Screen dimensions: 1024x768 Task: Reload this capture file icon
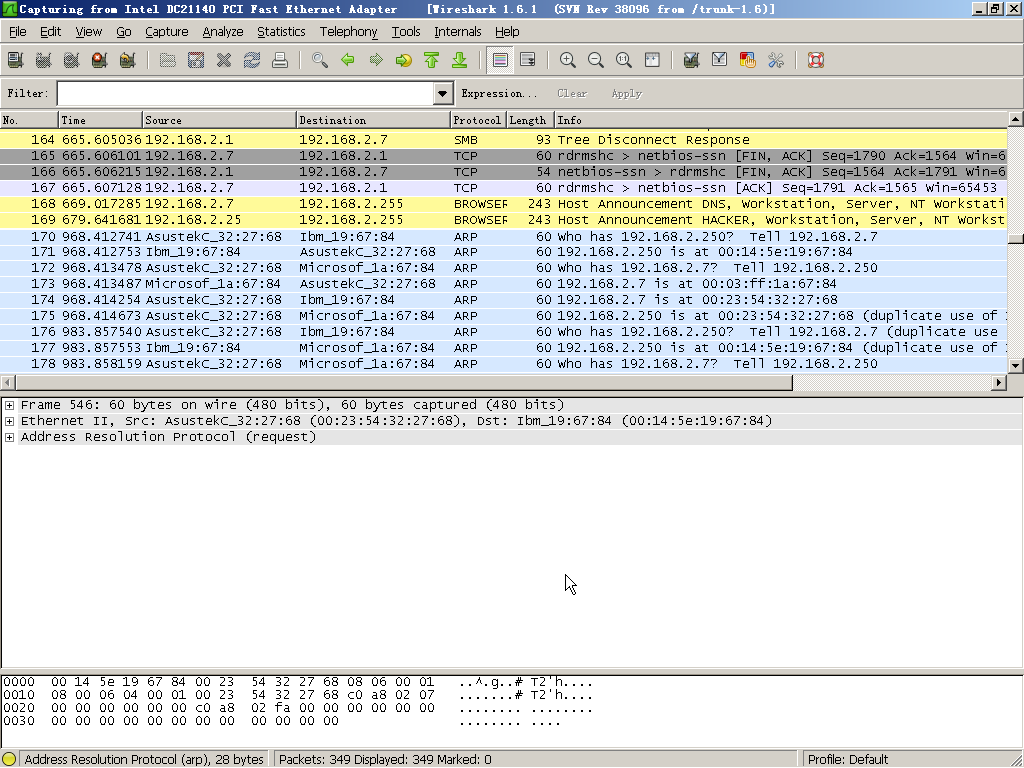pos(251,60)
